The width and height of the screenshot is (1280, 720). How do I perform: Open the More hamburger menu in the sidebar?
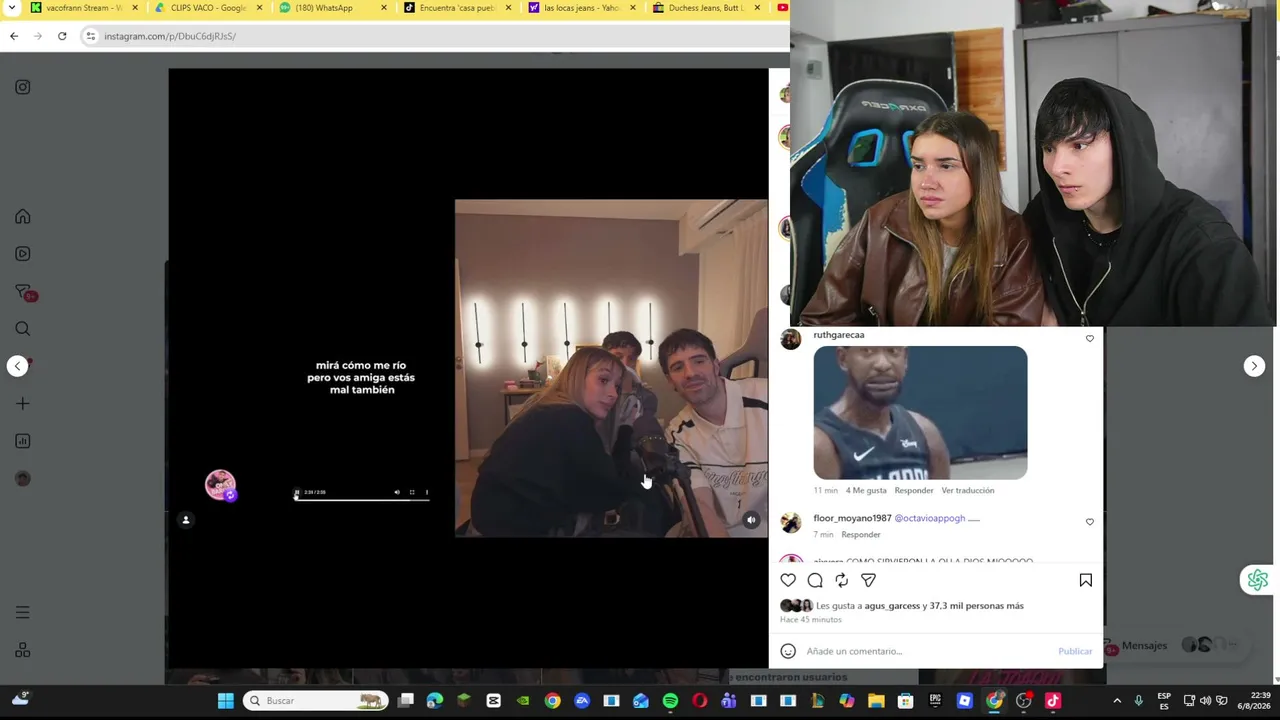(23, 613)
